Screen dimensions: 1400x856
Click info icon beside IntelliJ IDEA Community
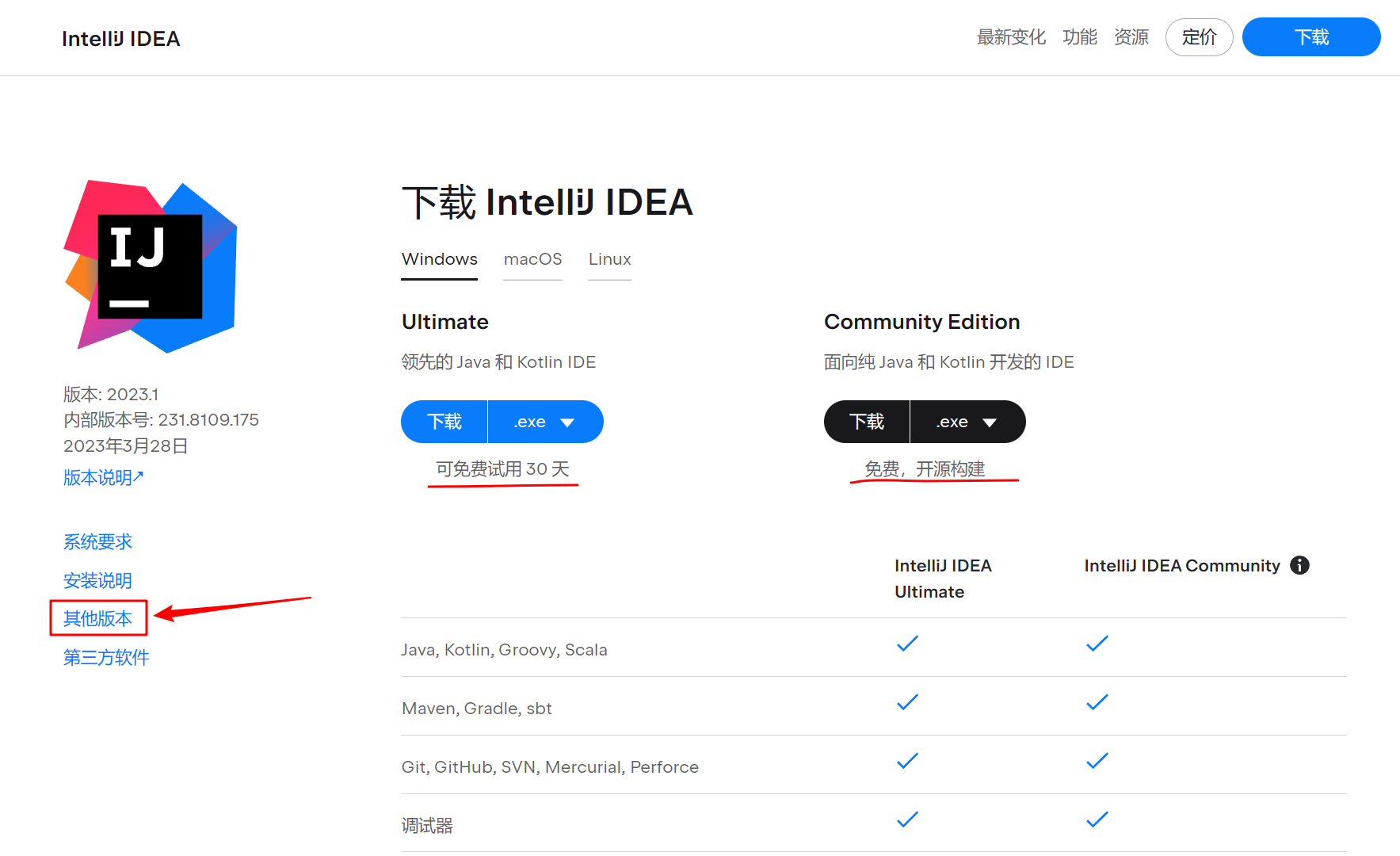coord(1299,565)
